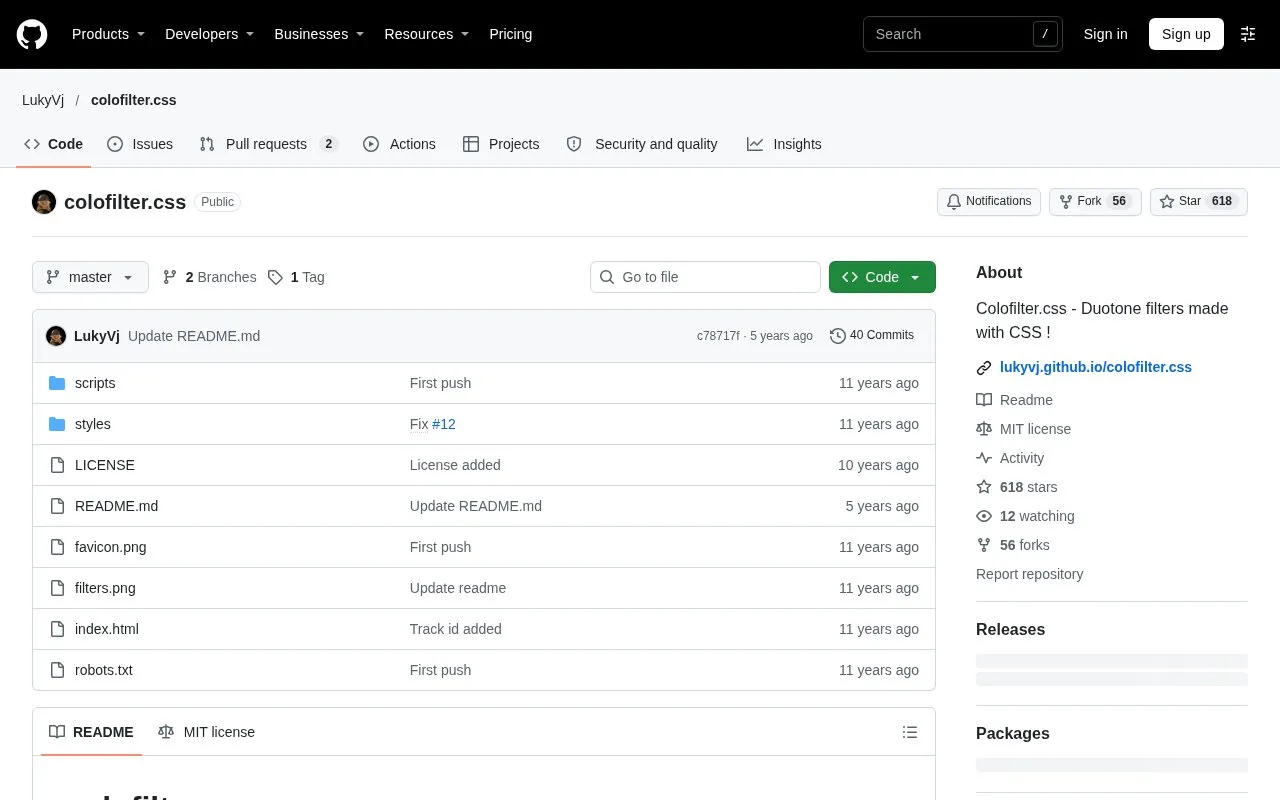The image size is (1280, 800).
Task: Open the master branch selector
Action: tap(90, 277)
